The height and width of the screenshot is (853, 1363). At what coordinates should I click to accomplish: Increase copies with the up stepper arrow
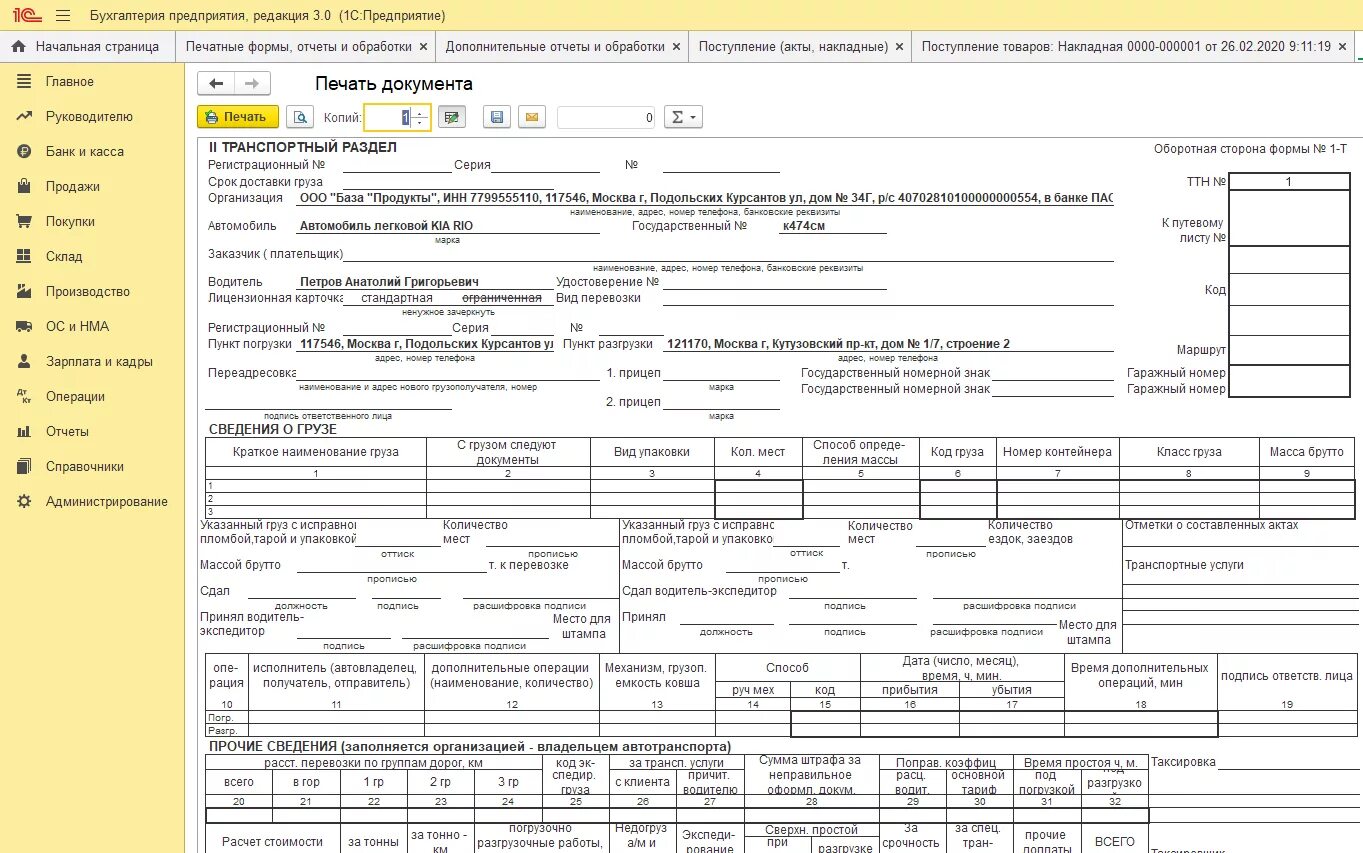(x=420, y=112)
